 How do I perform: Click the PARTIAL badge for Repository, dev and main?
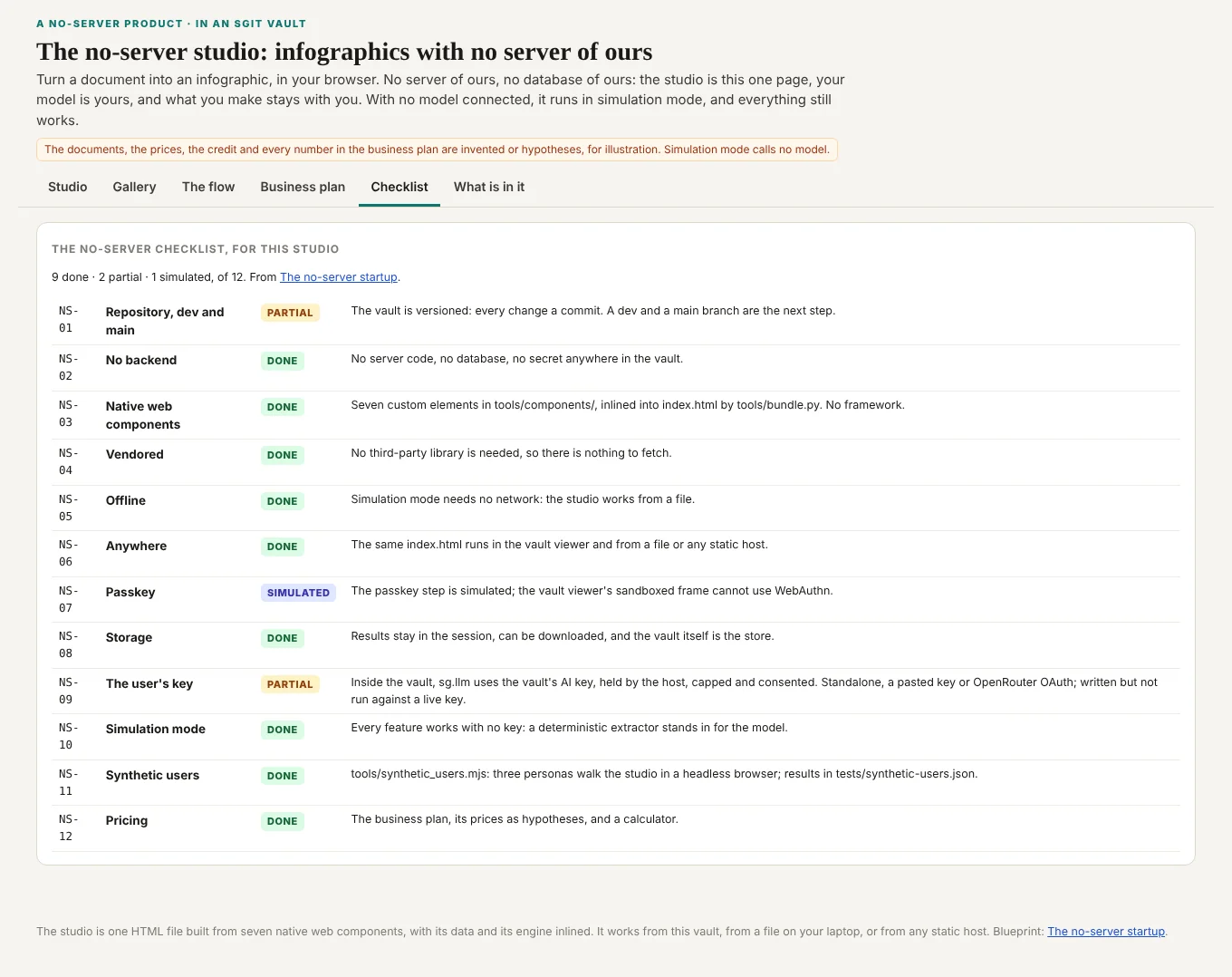tap(290, 313)
